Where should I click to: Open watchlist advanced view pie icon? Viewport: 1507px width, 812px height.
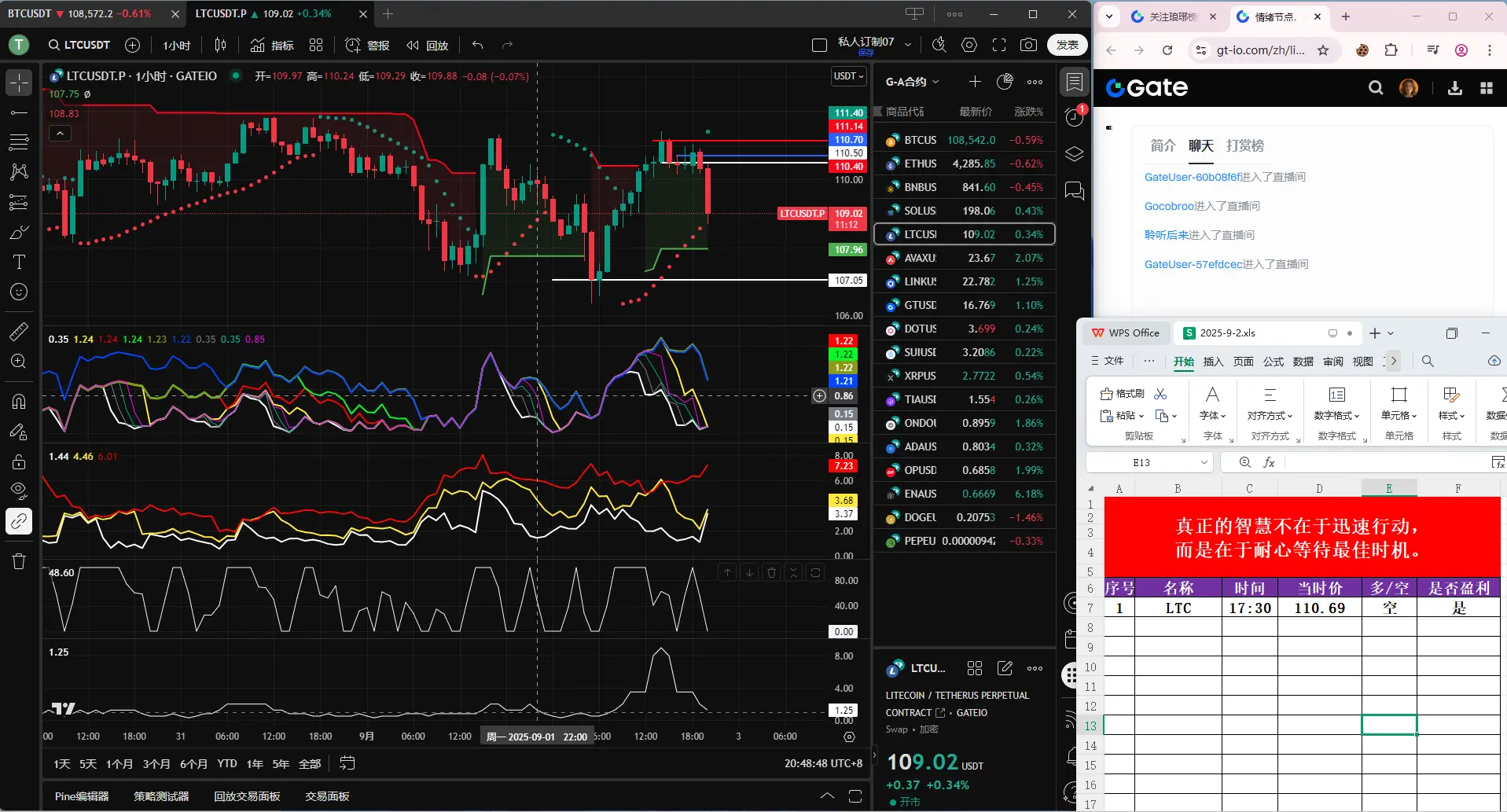click(x=1005, y=82)
